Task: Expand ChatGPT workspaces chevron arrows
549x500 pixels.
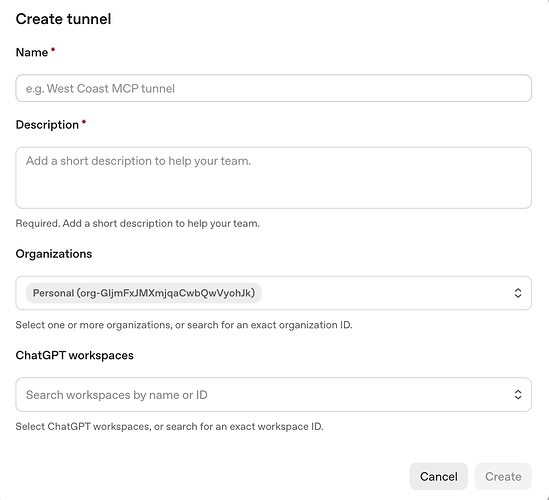Action: click(518, 395)
